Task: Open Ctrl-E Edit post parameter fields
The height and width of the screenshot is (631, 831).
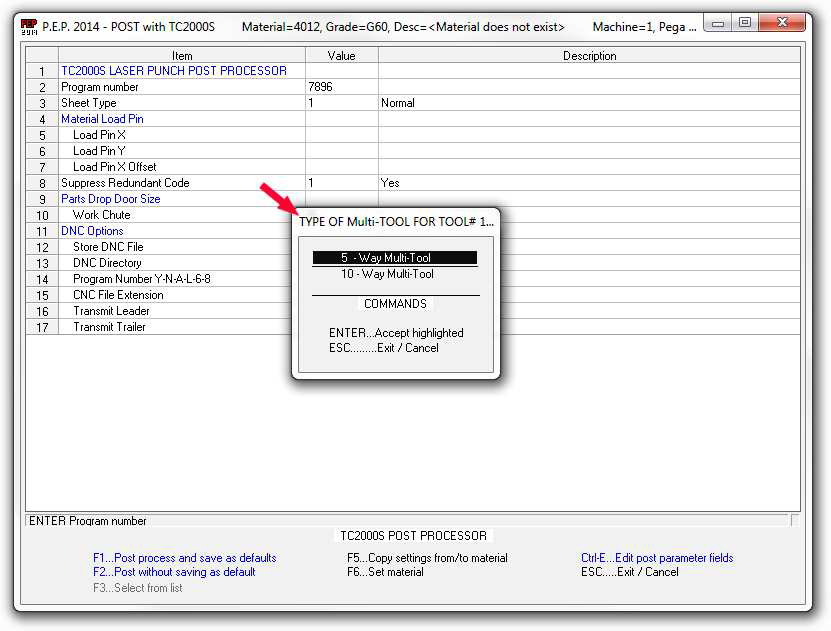Action: (x=656, y=558)
